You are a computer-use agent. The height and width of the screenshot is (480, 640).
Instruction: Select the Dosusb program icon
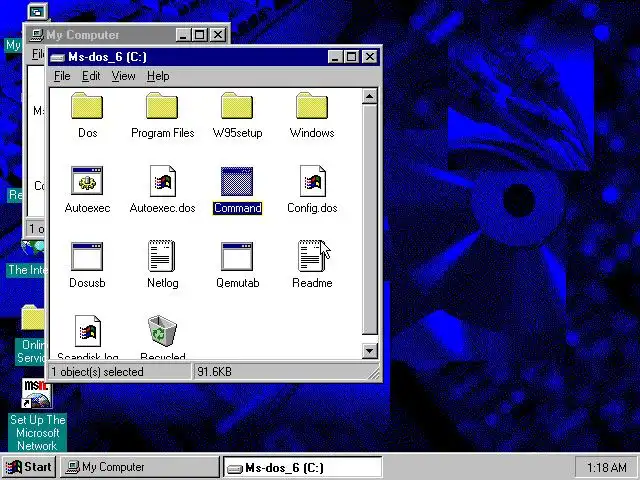tap(87, 256)
